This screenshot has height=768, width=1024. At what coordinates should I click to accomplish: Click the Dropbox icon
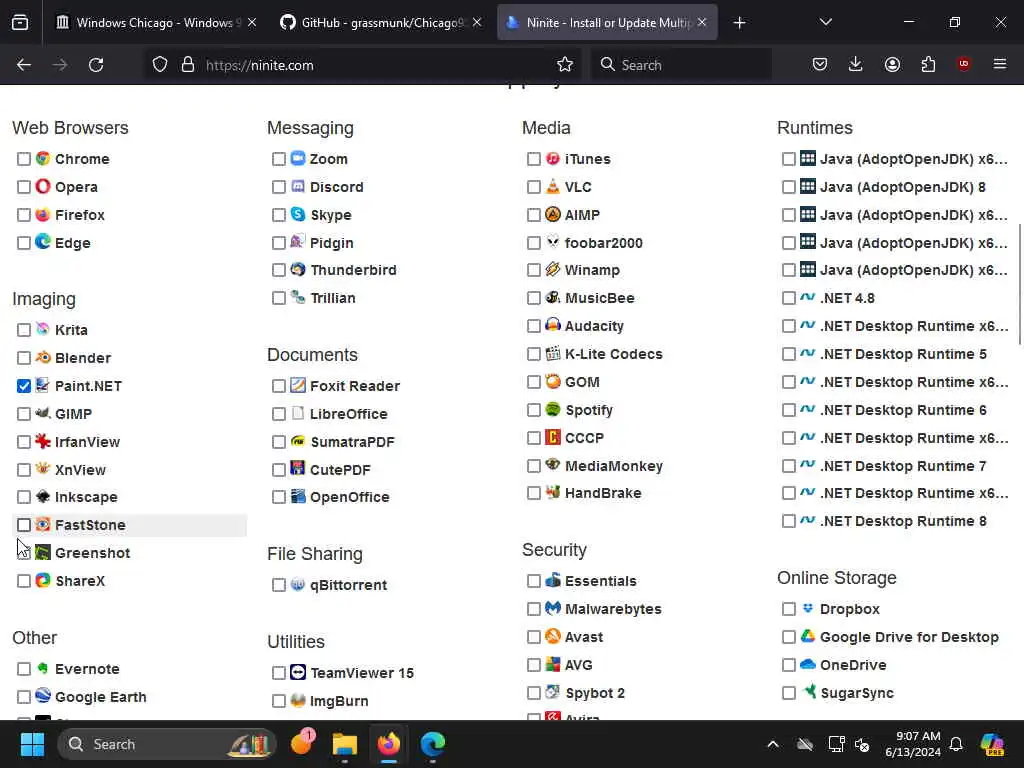(808, 609)
